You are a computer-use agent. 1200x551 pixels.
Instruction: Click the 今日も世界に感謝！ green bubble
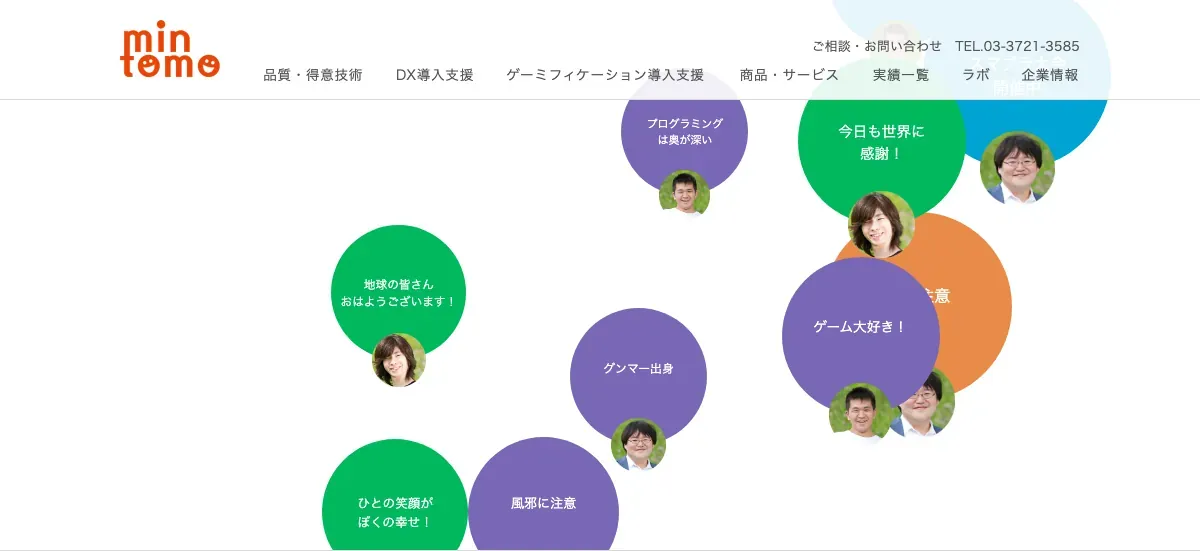click(x=881, y=142)
